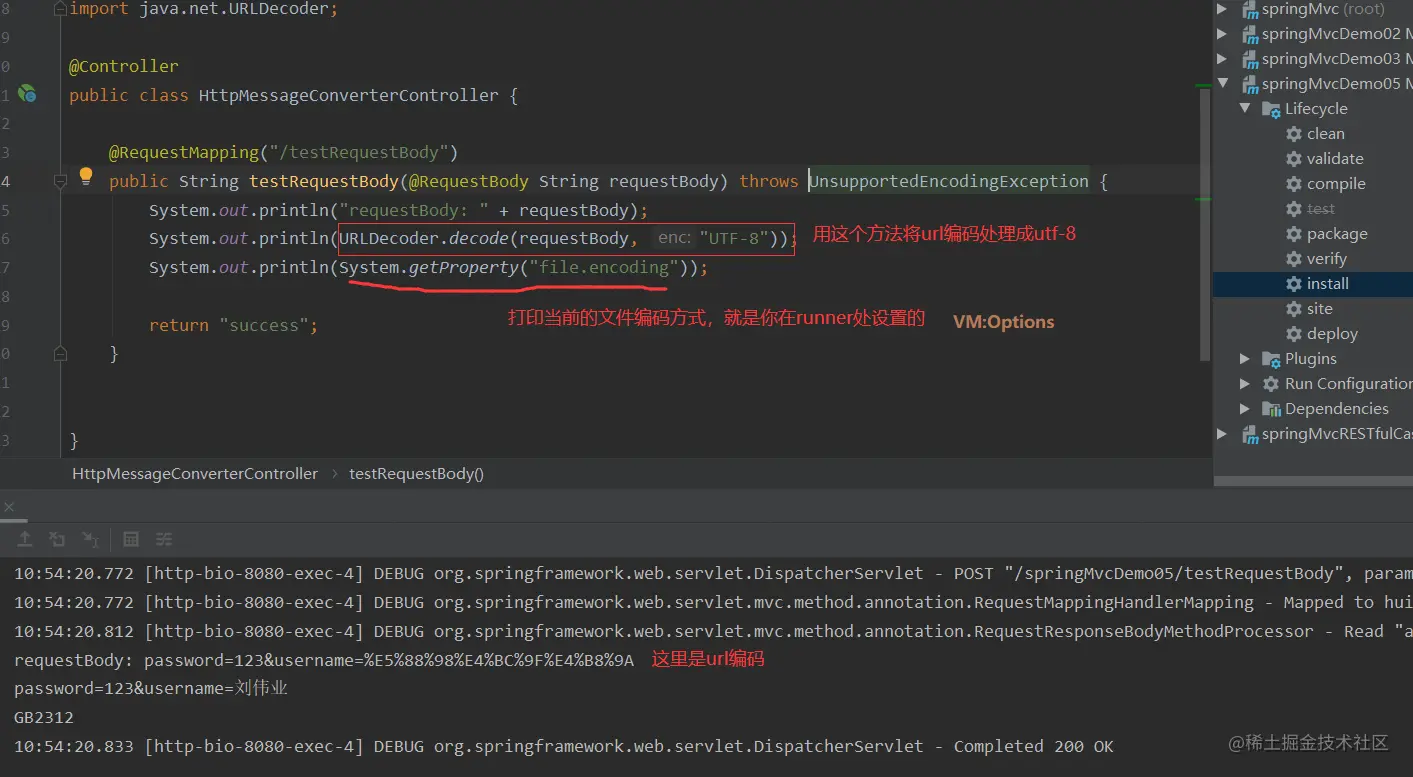Expand the Dependencies node

click(x=1245, y=409)
